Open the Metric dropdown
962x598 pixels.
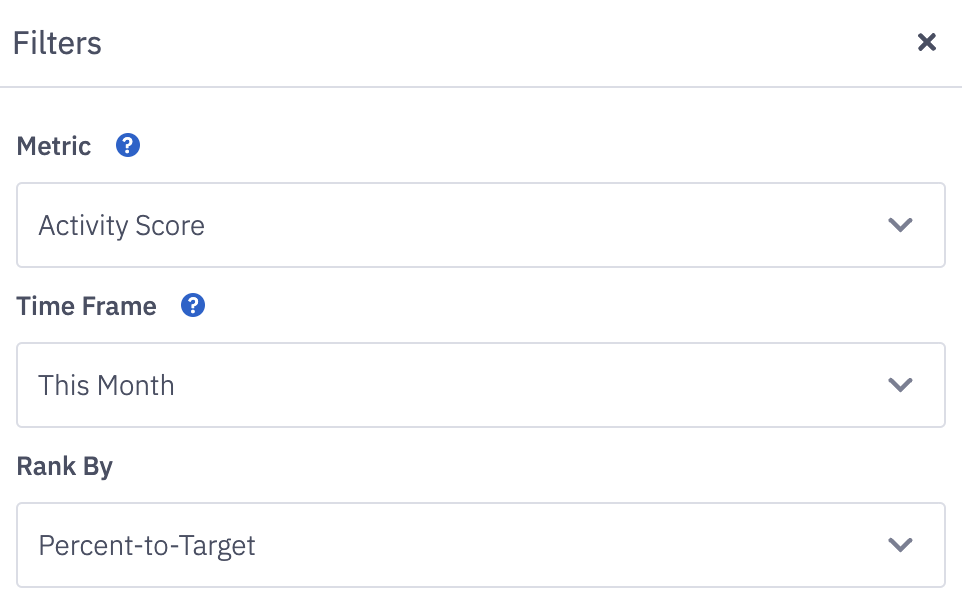click(x=480, y=225)
